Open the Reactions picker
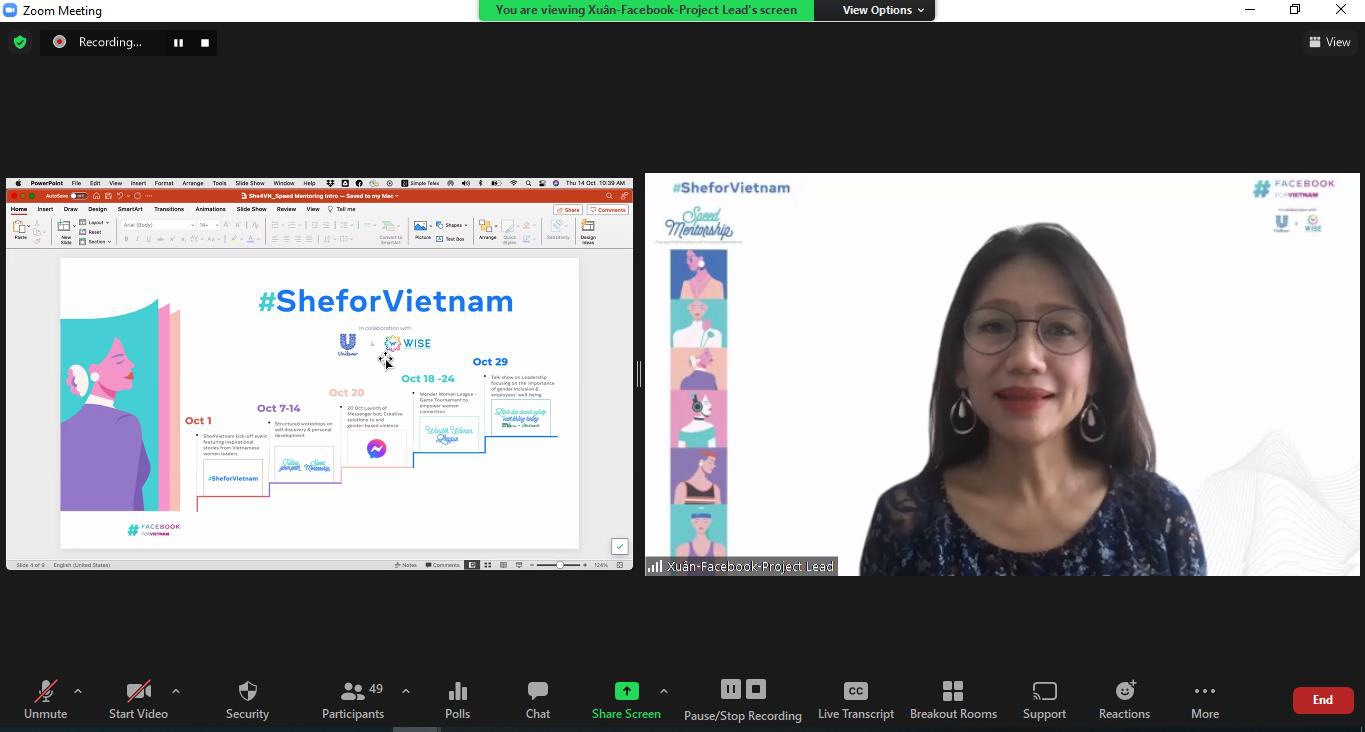 pos(1124,698)
